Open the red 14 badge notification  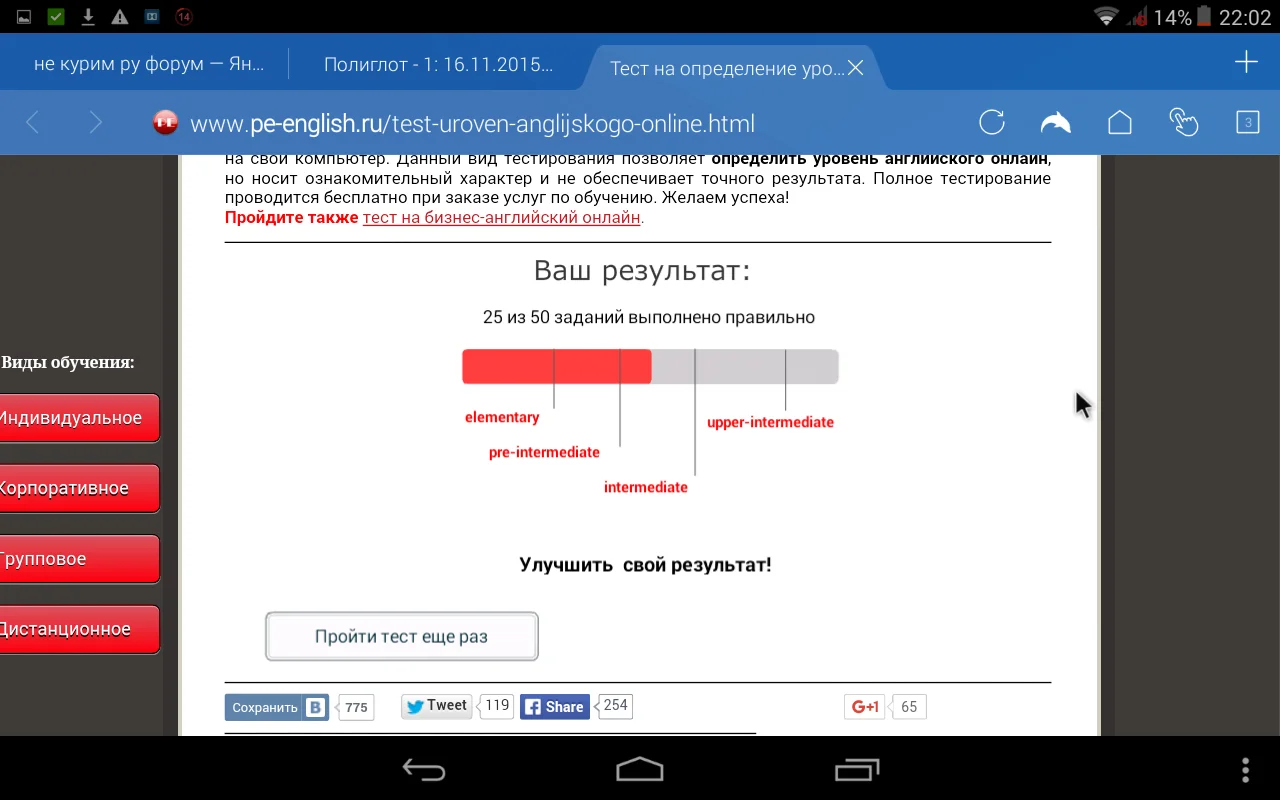pyautogui.click(x=184, y=17)
